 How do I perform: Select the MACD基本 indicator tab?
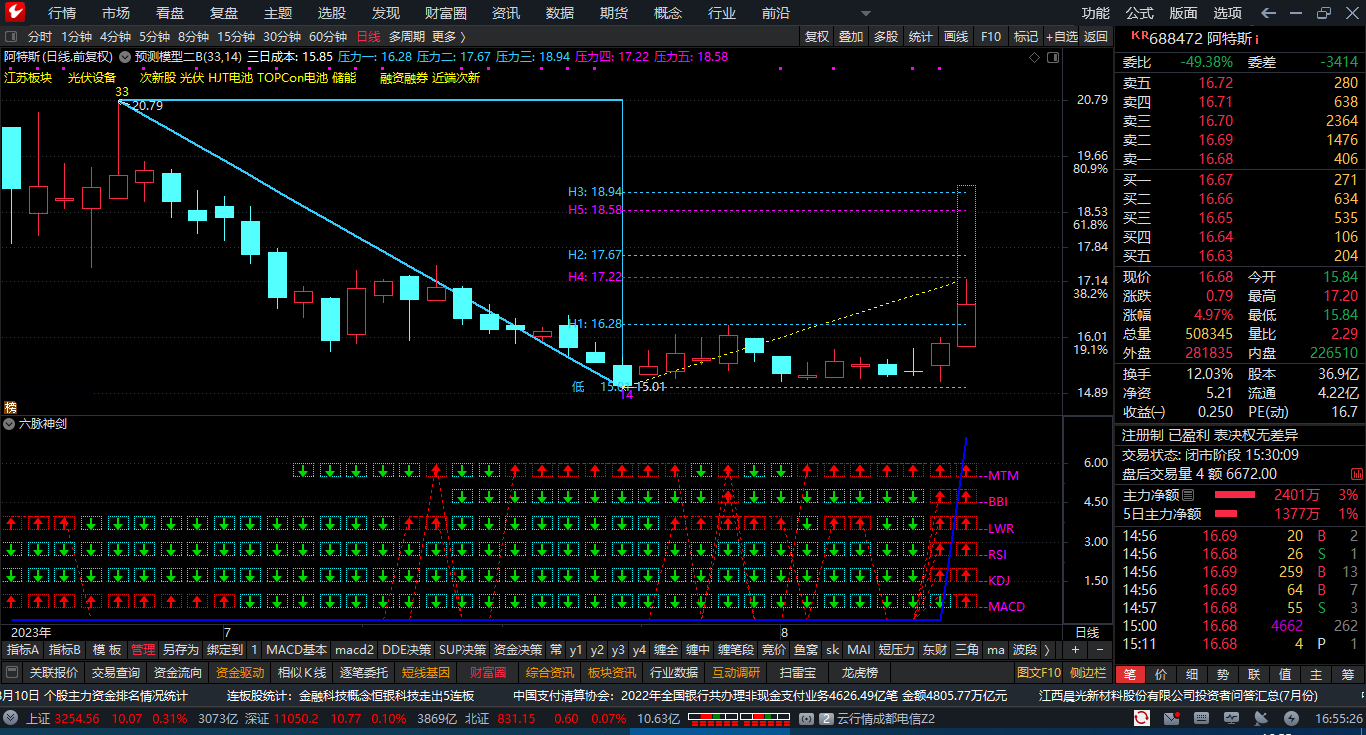click(x=296, y=650)
